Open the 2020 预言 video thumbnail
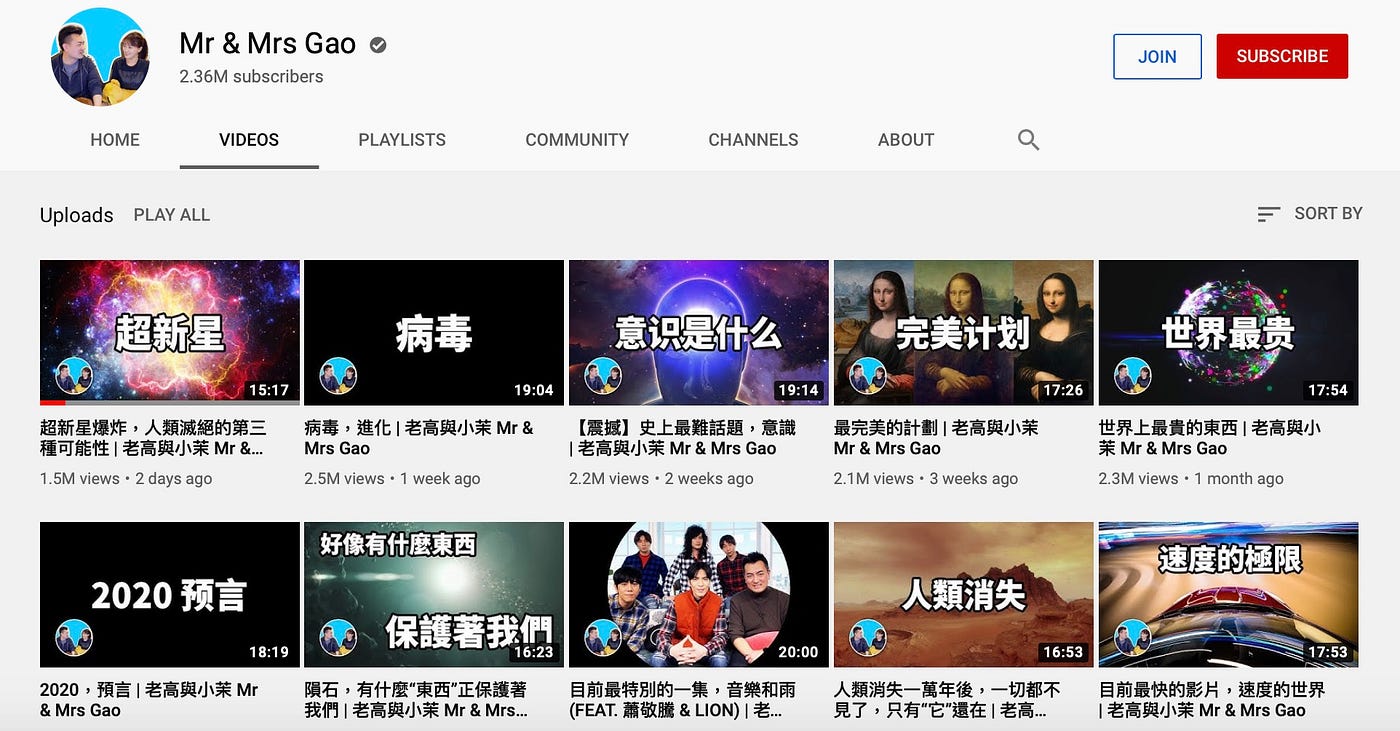This screenshot has width=1400, height=731. [x=170, y=595]
